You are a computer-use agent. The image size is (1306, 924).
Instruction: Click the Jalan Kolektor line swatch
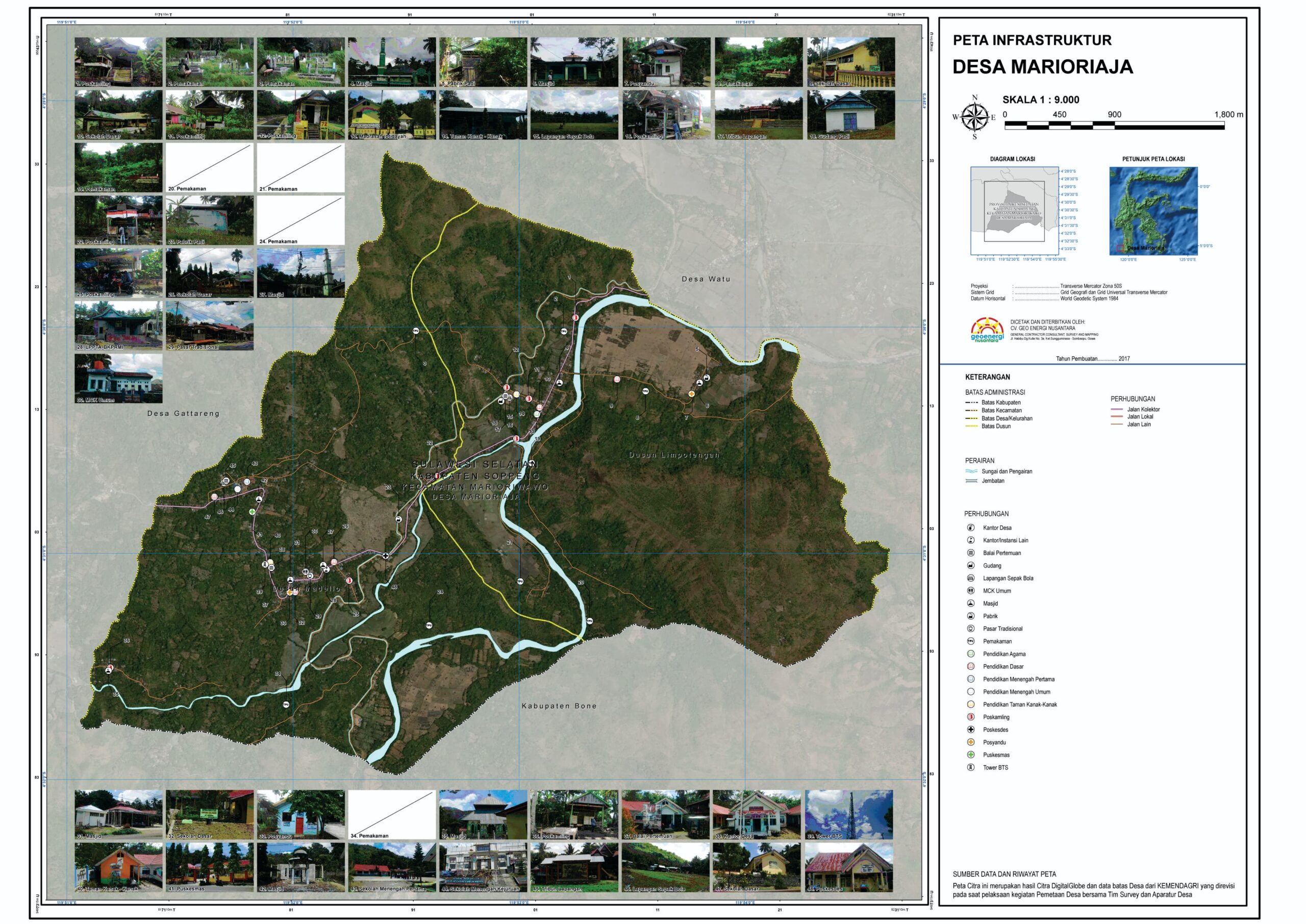[1118, 409]
